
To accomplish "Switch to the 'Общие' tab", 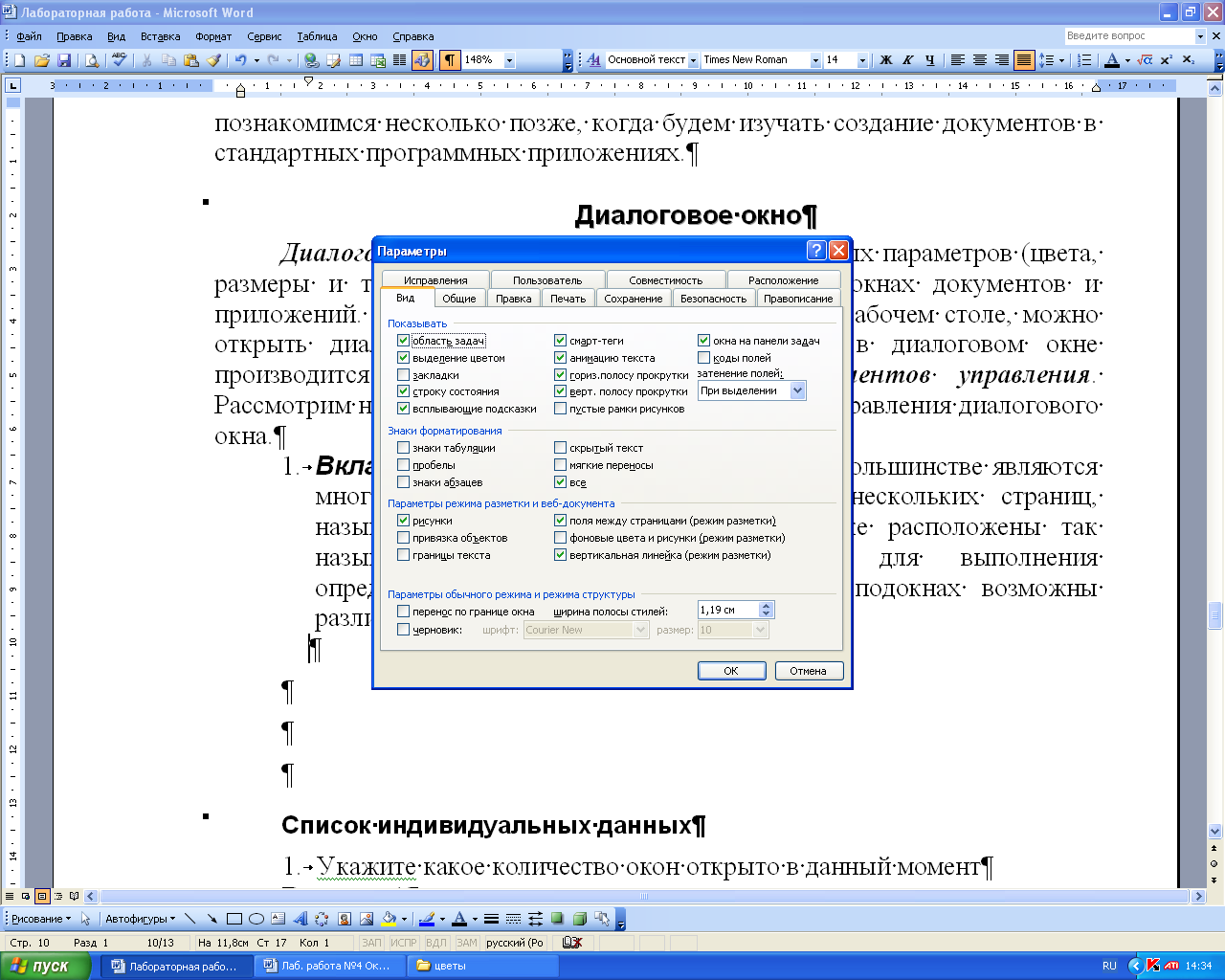I will [x=459, y=299].
